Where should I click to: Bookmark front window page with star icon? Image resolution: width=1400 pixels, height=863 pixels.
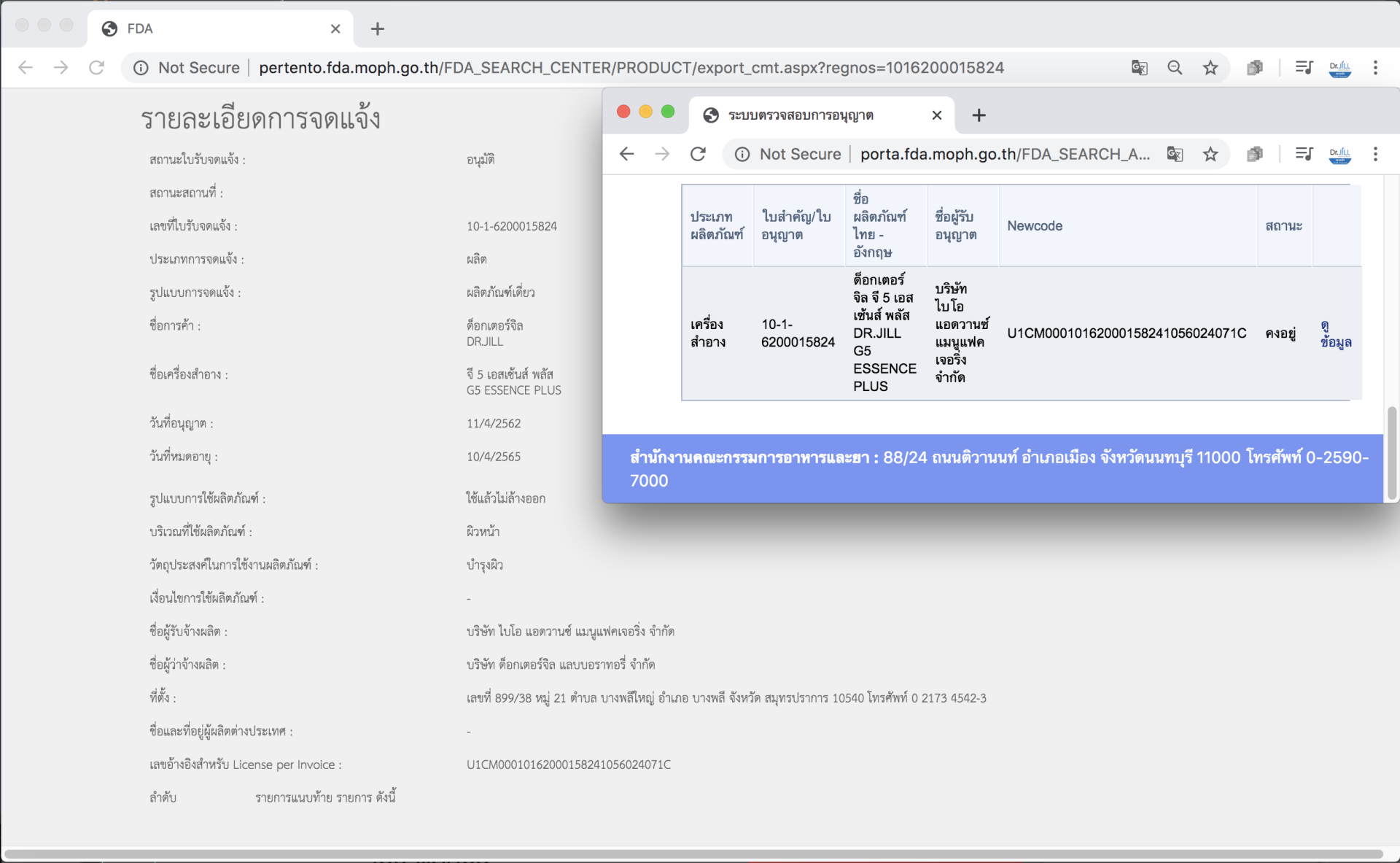(1210, 154)
